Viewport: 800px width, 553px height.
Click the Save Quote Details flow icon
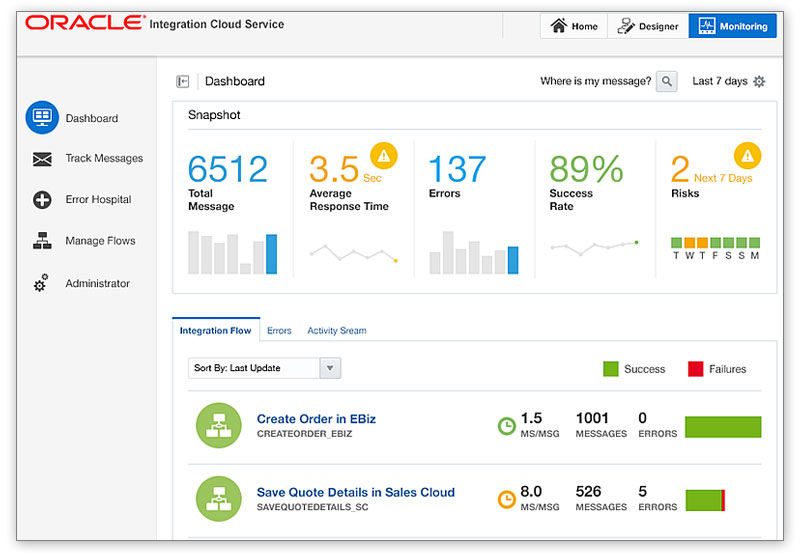[219, 500]
